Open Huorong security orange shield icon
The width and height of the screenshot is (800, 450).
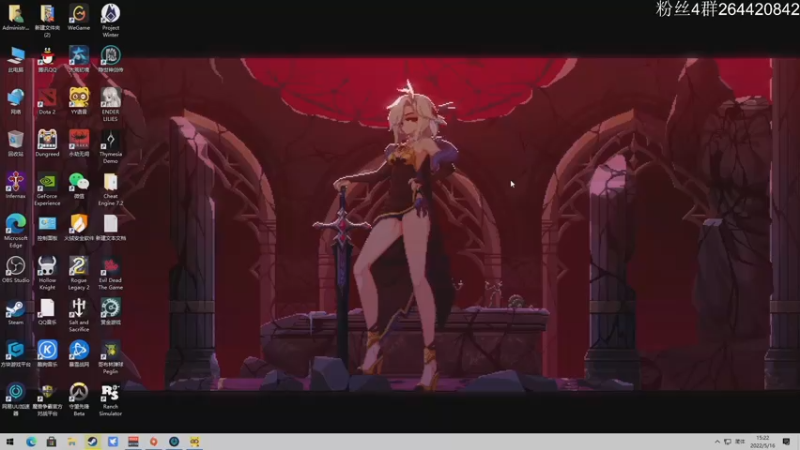coord(79,224)
